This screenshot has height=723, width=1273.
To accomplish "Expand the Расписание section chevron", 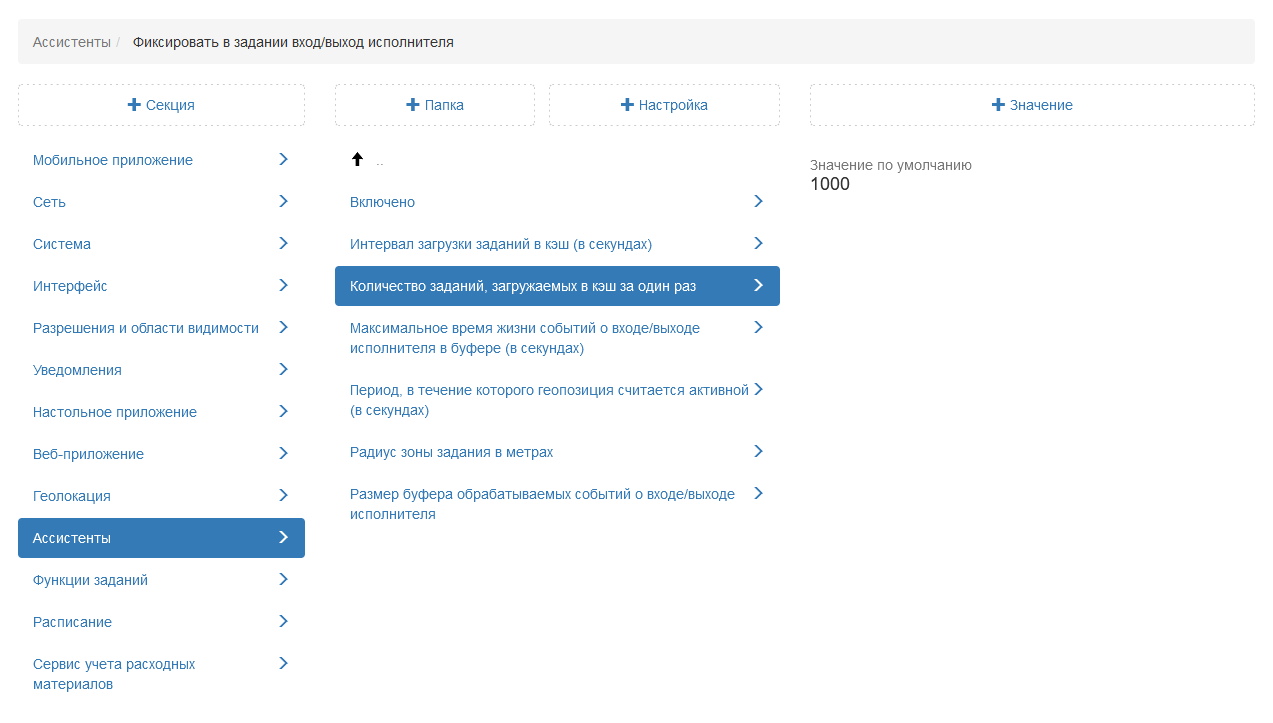I will tap(283, 621).
